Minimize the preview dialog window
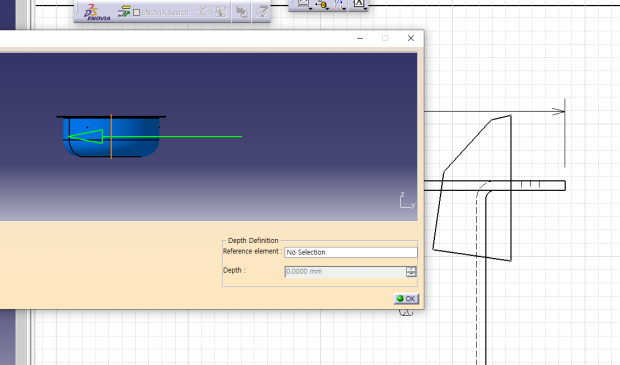620x365 pixels. pyautogui.click(x=360, y=38)
